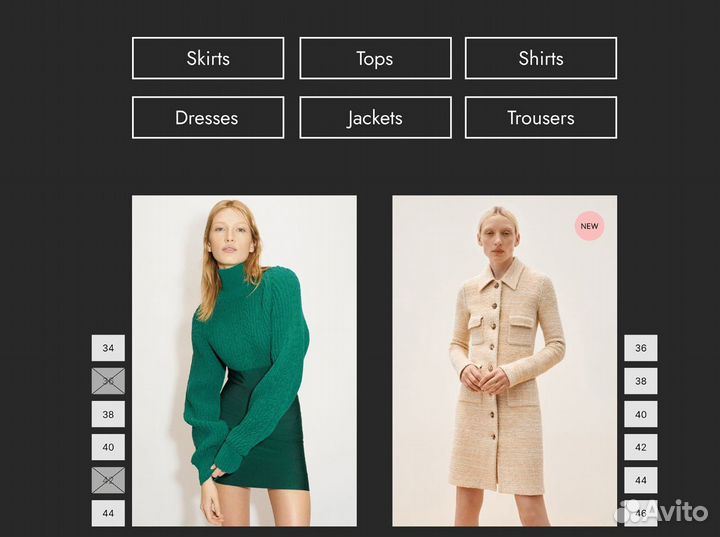Open the Skirts category
This screenshot has height=537, width=720.
coord(208,58)
